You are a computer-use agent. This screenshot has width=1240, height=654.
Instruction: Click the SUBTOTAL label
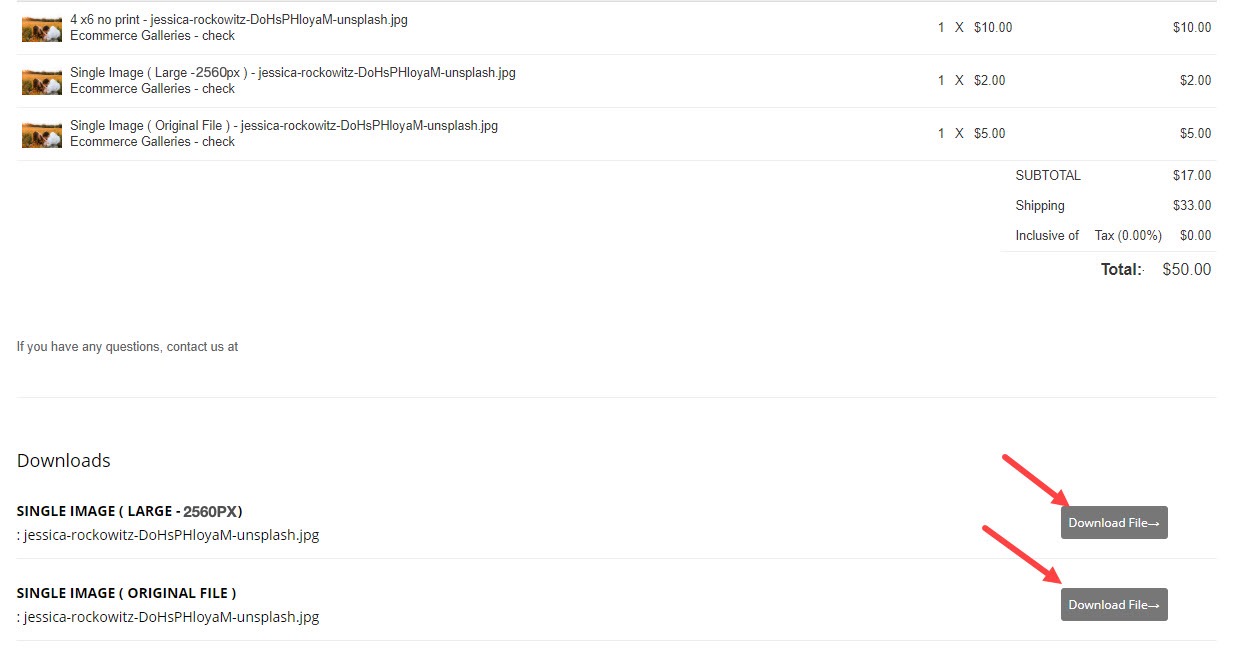pyautogui.click(x=1048, y=176)
